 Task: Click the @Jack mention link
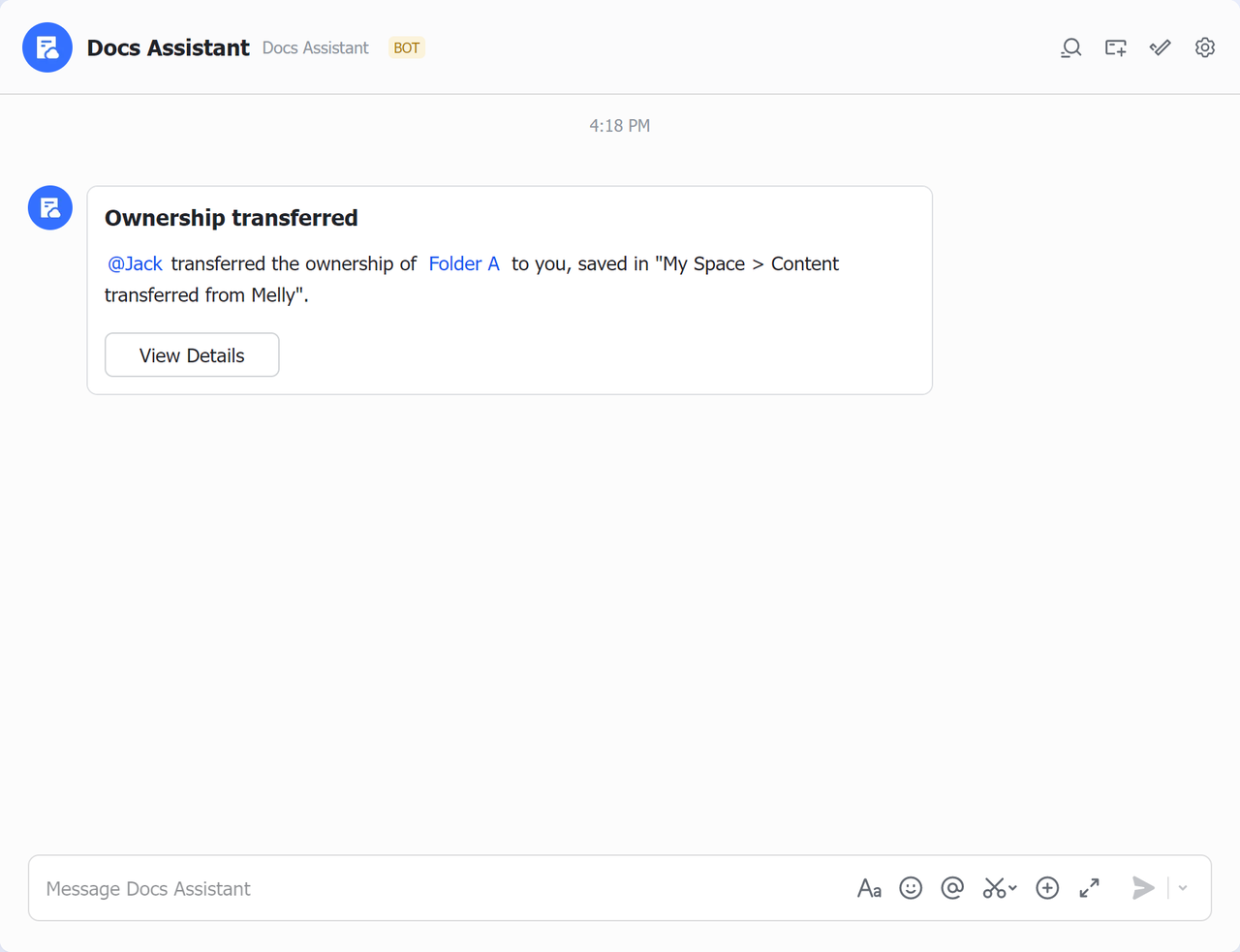[135, 263]
